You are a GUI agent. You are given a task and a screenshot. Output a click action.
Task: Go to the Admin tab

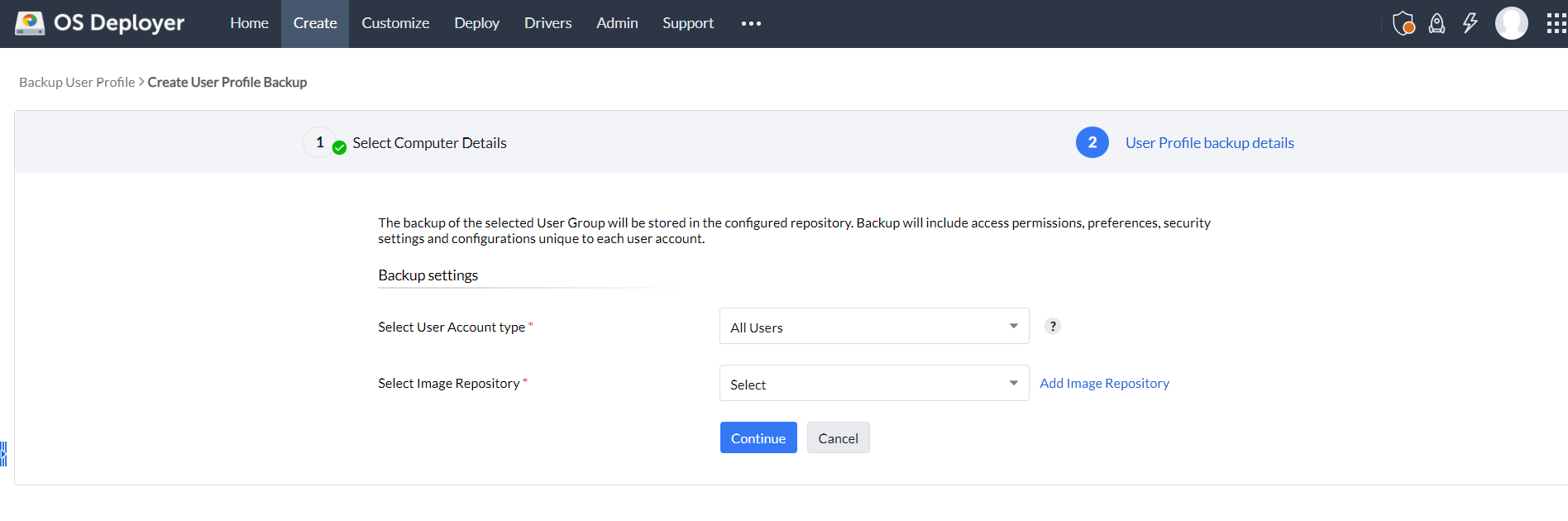point(617,23)
